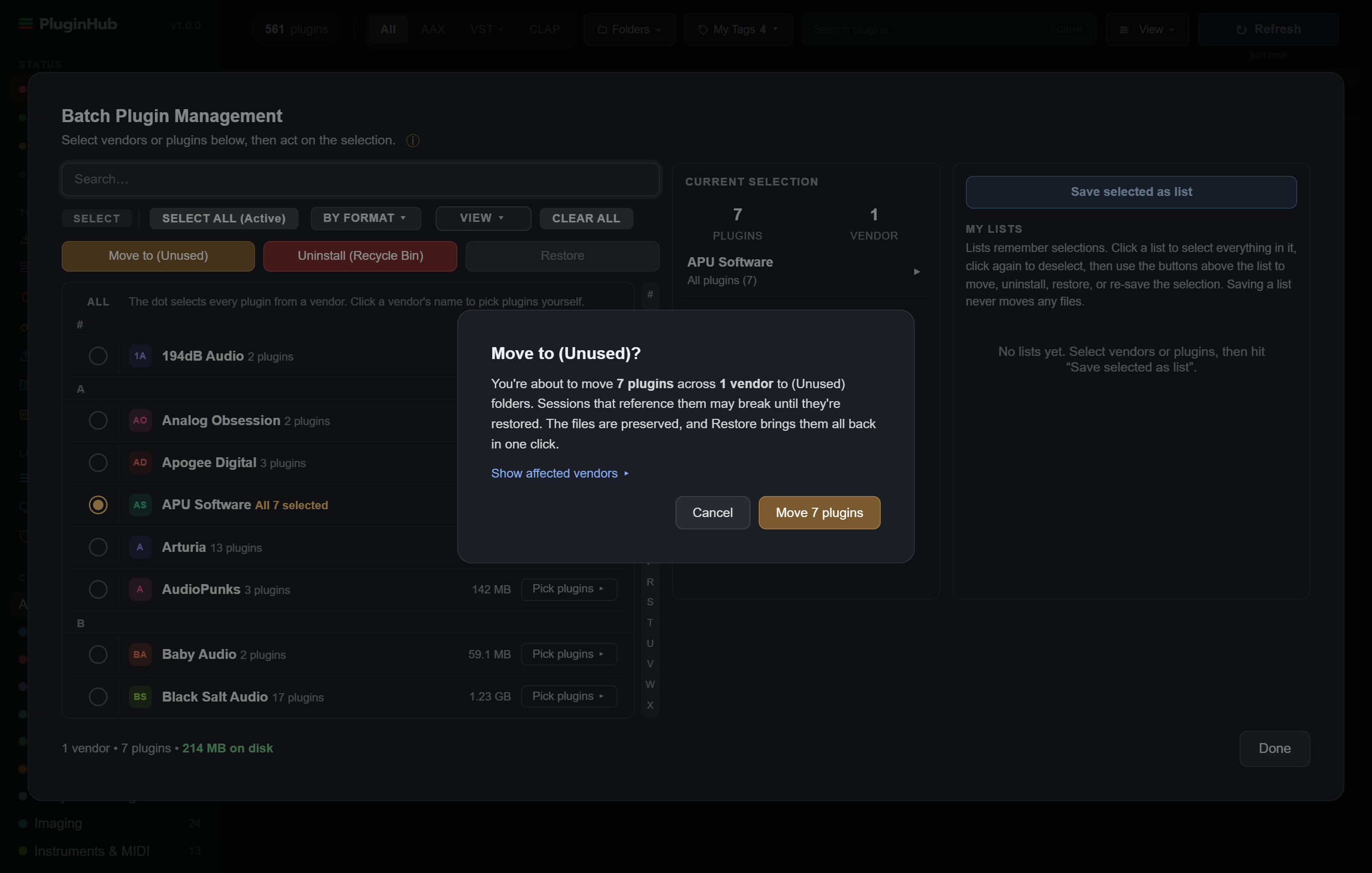Select the Arturia vendor radio
This screenshot has height=873, width=1372.
98,547
